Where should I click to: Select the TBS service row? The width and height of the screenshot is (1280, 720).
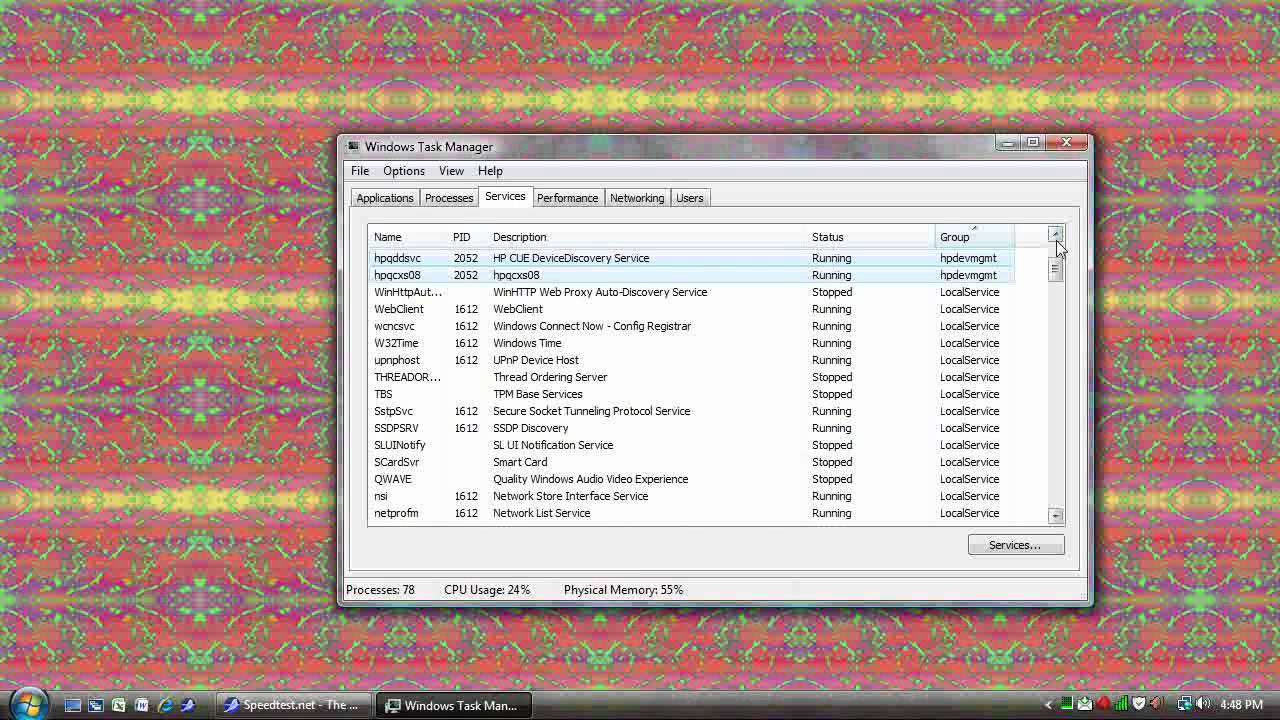click(691, 394)
